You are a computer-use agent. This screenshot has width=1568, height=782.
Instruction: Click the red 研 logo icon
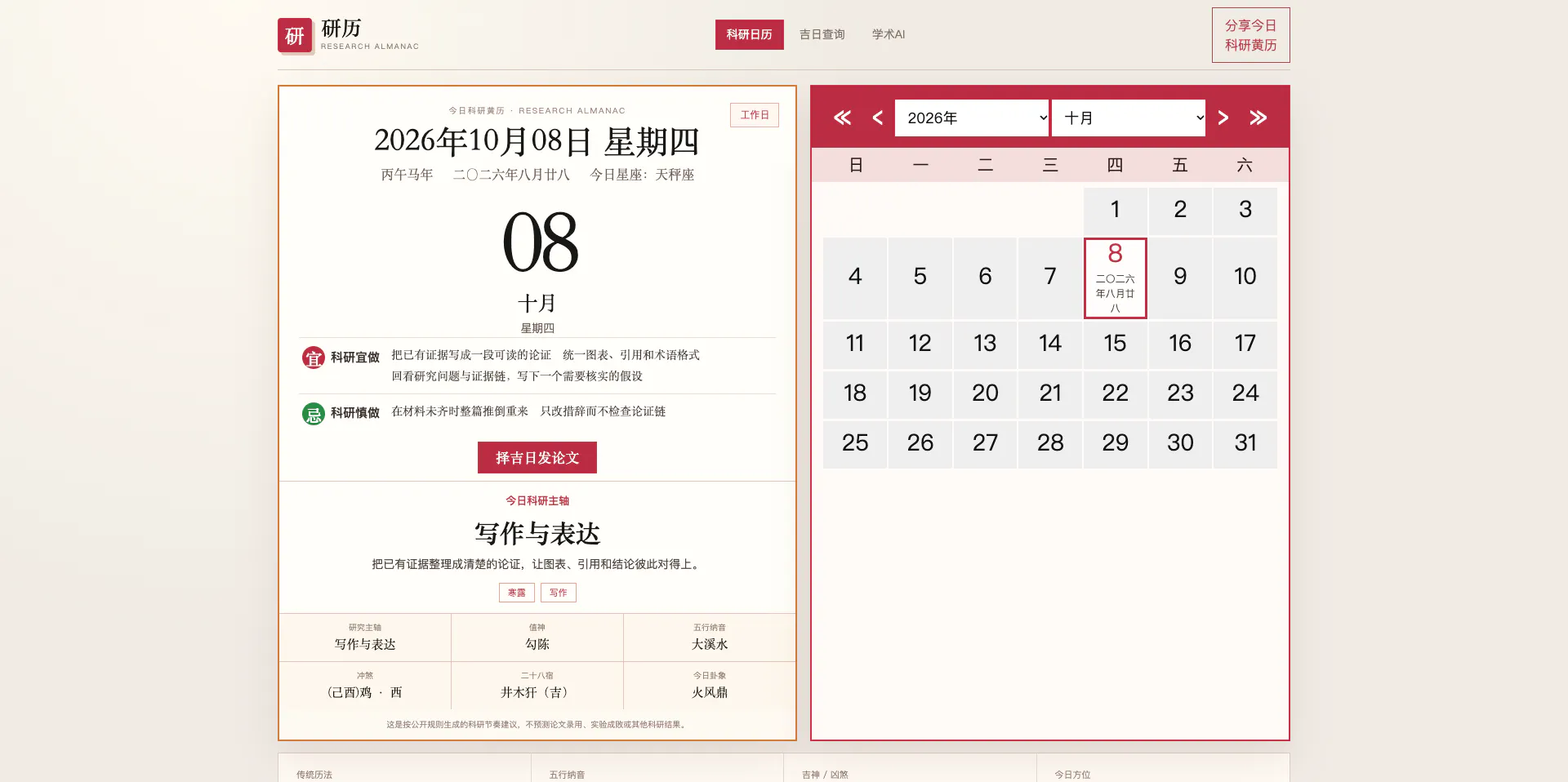click(x=295, y=35)
